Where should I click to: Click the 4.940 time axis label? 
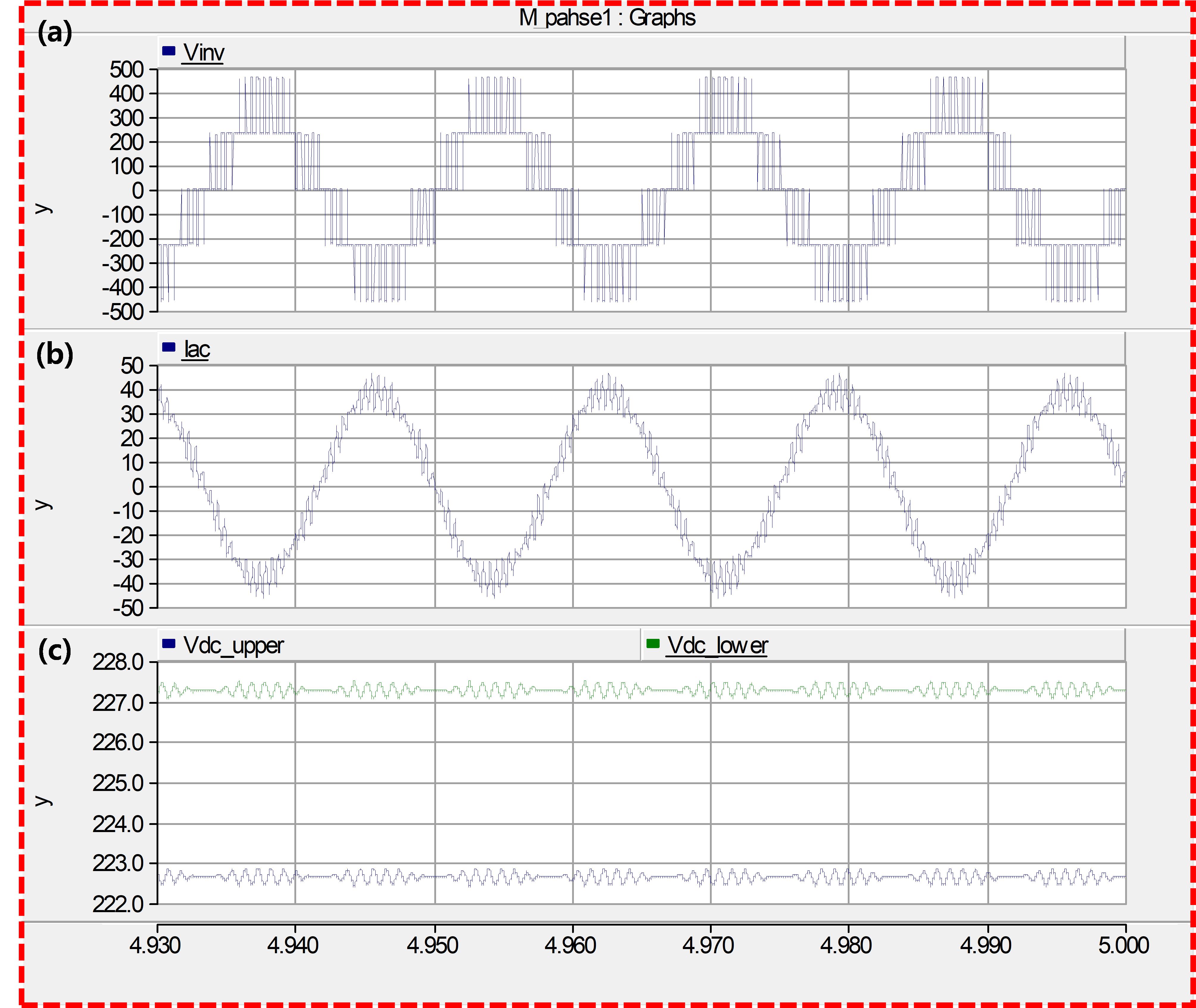tap(293, 946)
